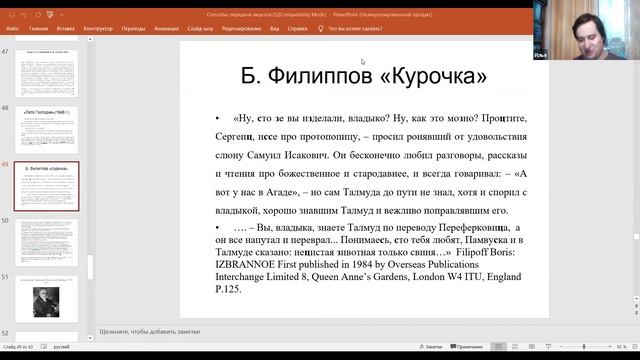
Task: Open the Файл menu
Action: coord(12,29)
